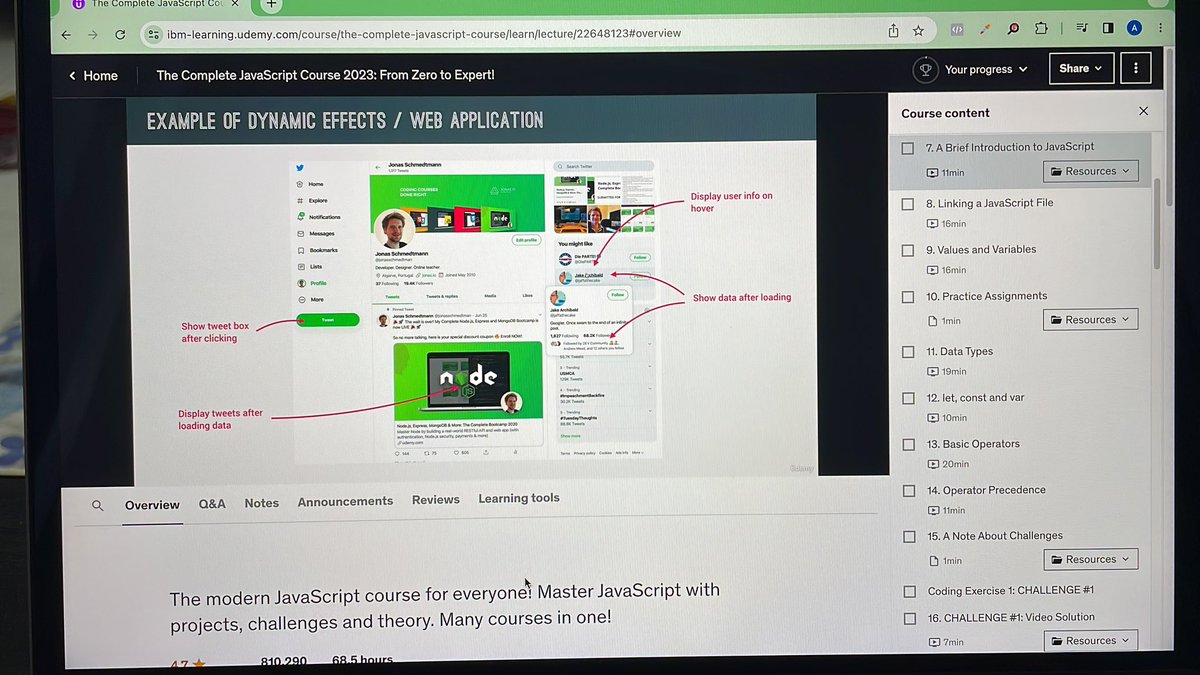1200x675 pixels.
Task: Select the JavaScript Course browser tab
Action: tap(155, 4)
